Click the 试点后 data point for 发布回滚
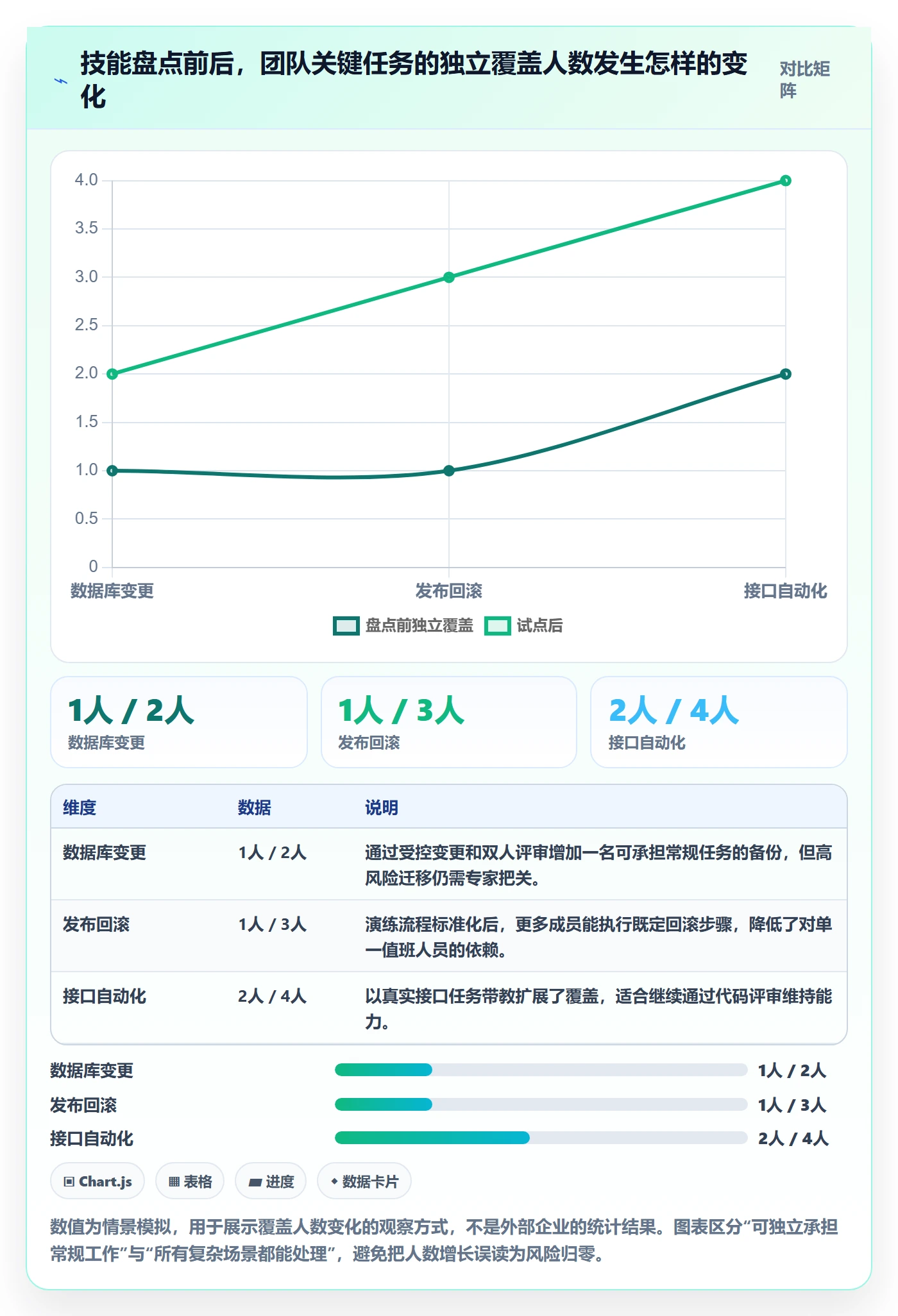This screenshot has width=898, height=1316. pyautogui.click(x=449, y=277)
